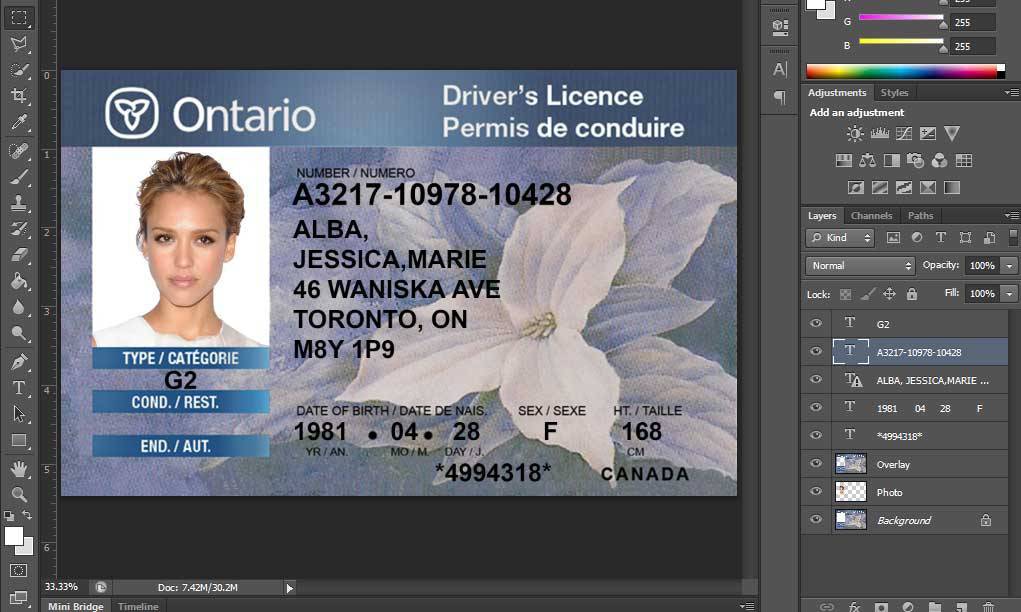Select the Zoom magnifier tool
The width and height of the screenshot is (1021, 612).
[x=19, y=494]
